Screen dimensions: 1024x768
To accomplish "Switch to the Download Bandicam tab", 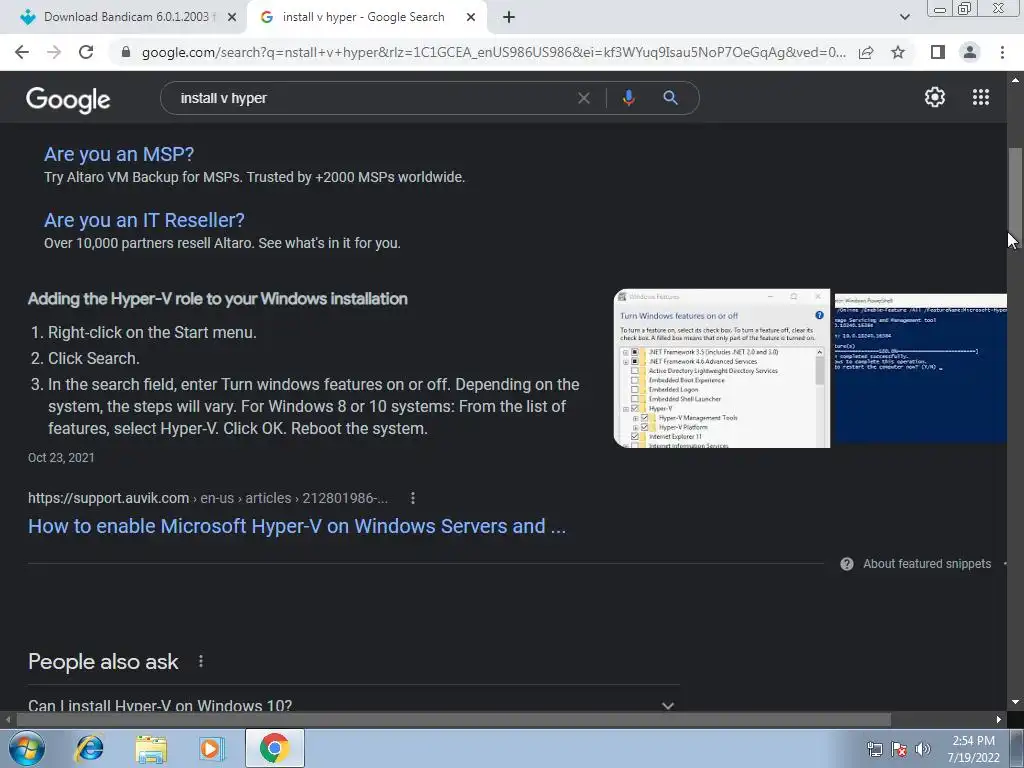I will (124, 17).
